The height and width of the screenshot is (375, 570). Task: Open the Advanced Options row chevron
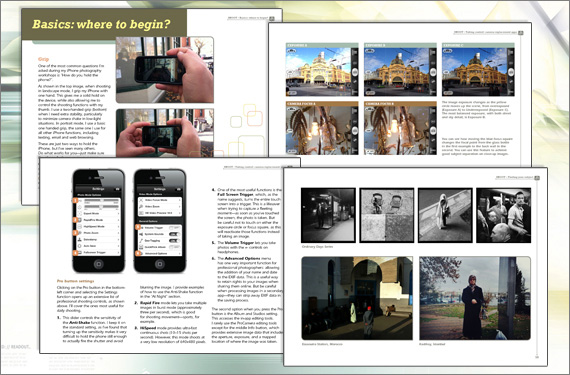[x=180, y=254]
